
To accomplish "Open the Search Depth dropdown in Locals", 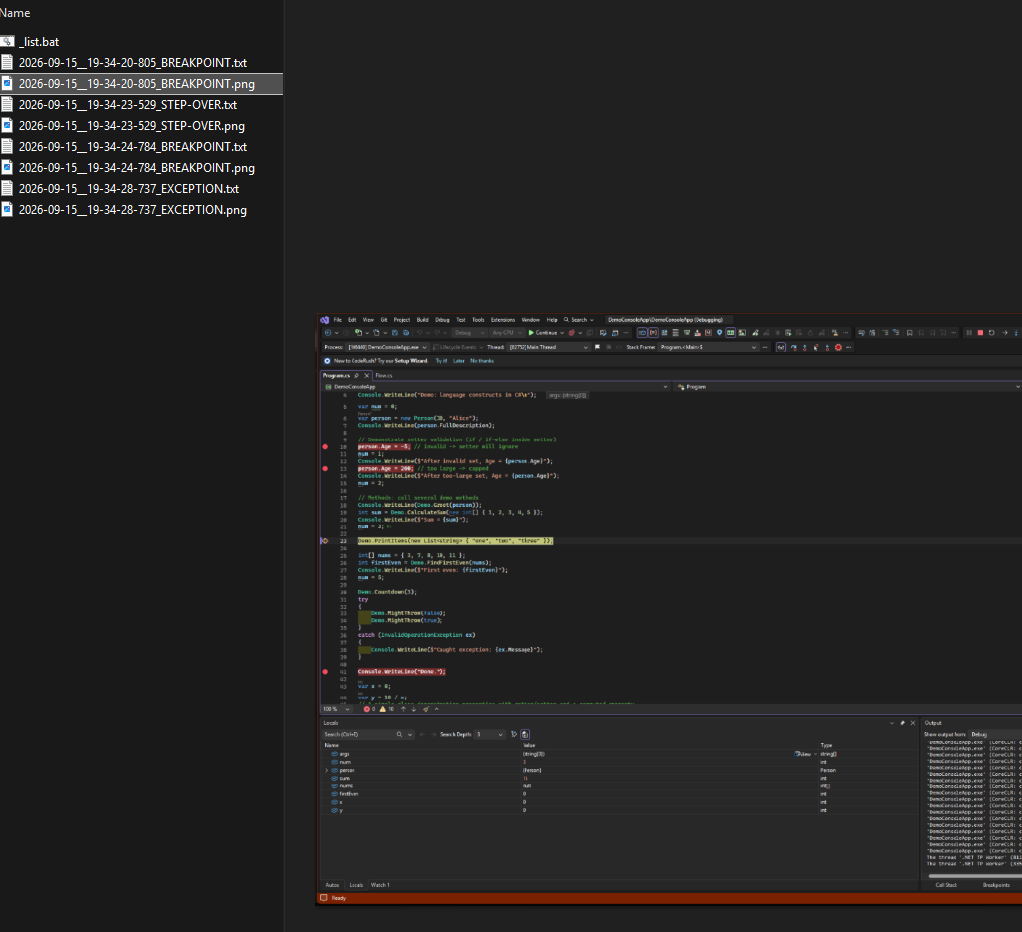I will pyautogui.click(x=489, y=735).
